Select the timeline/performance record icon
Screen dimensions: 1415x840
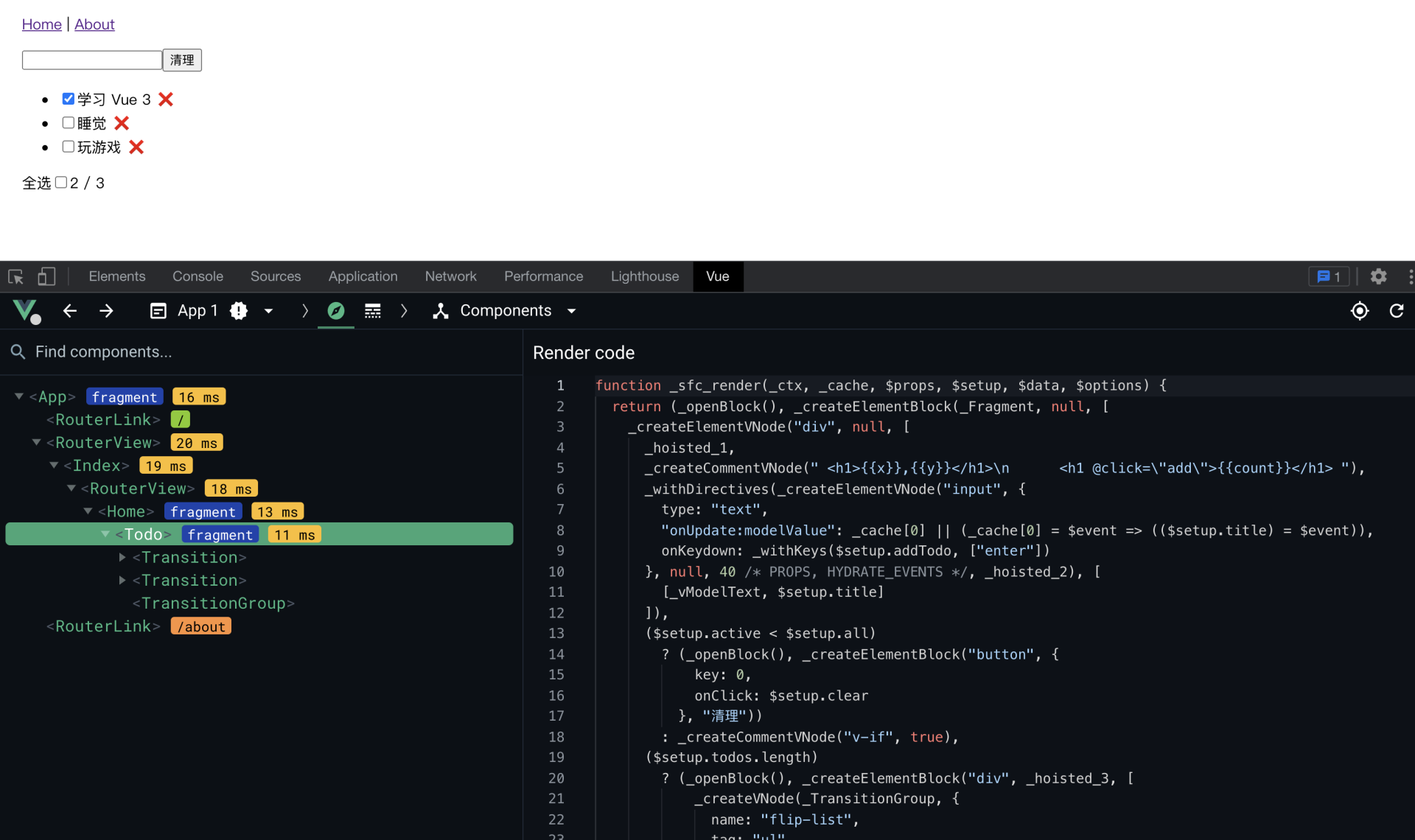pos(371,310)
